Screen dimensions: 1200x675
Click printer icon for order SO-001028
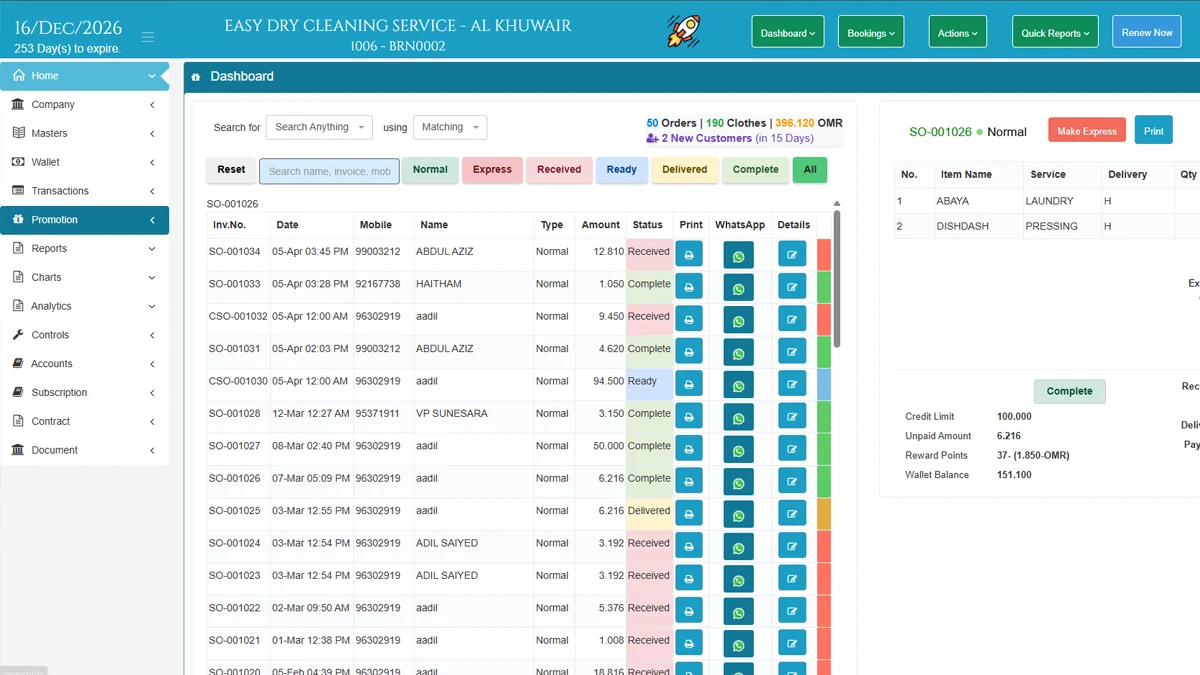(x=689, y=418)
